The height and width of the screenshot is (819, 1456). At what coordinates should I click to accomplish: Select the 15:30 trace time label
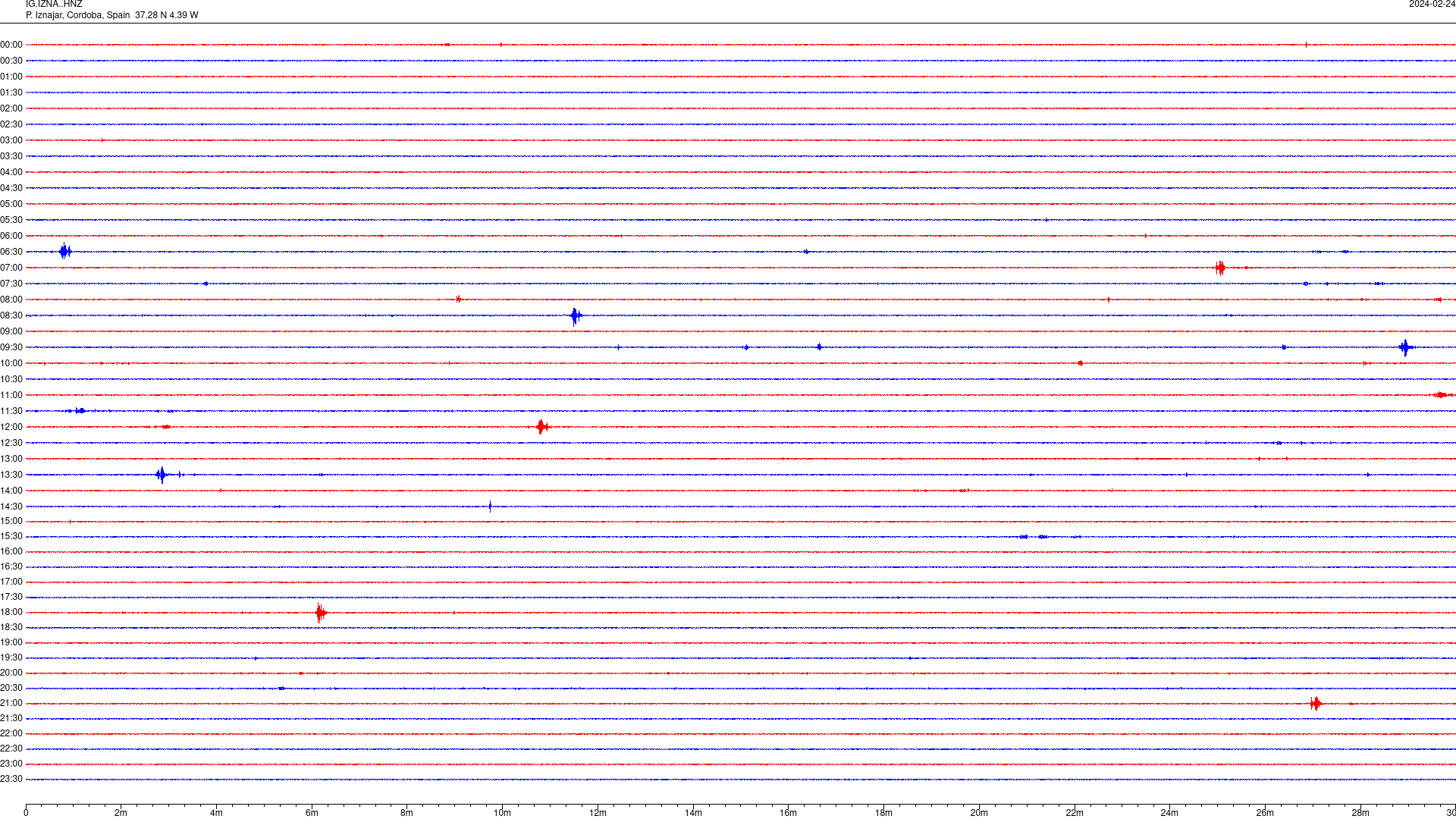coord(11,536)
